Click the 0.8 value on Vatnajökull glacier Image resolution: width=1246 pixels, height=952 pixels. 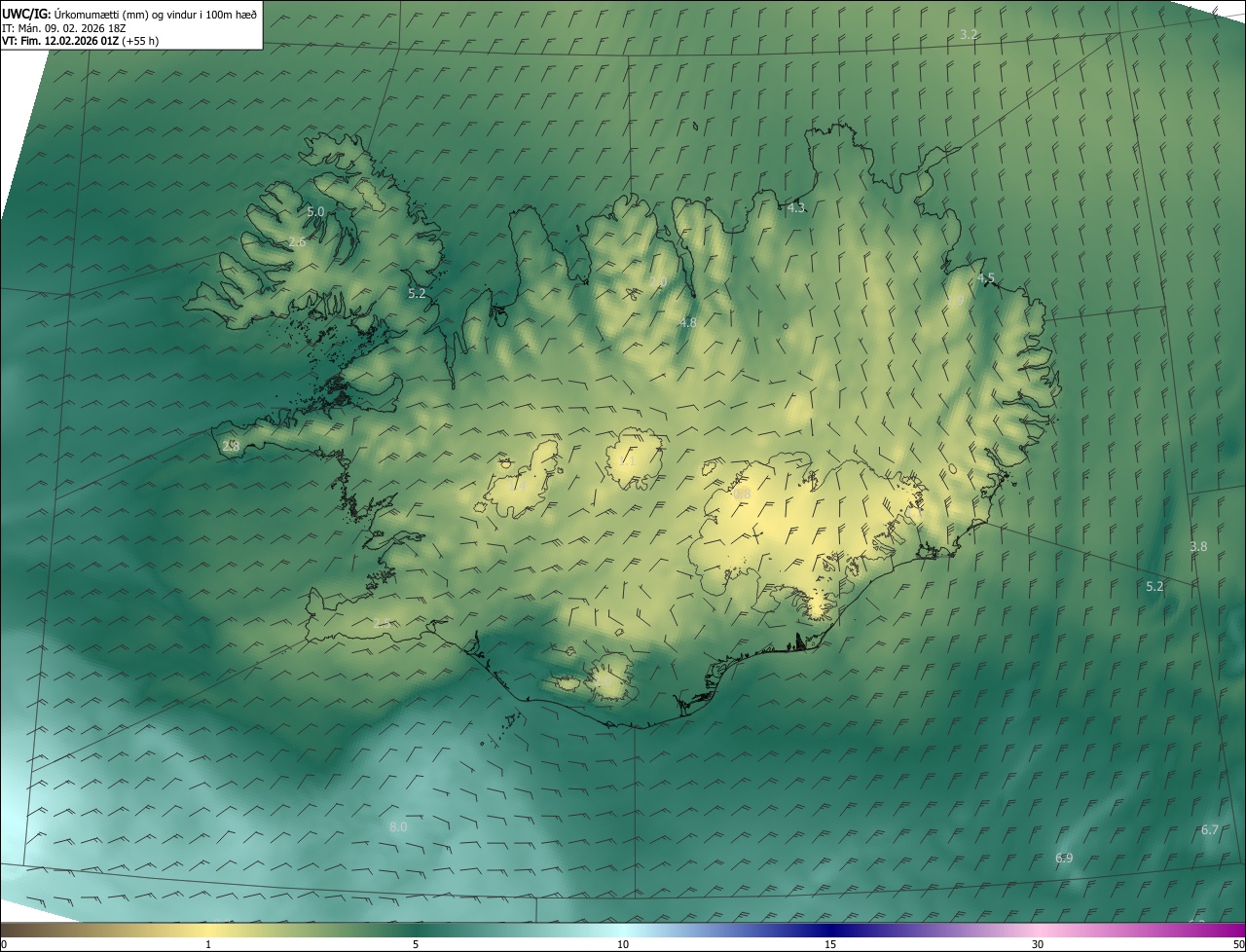742,494
